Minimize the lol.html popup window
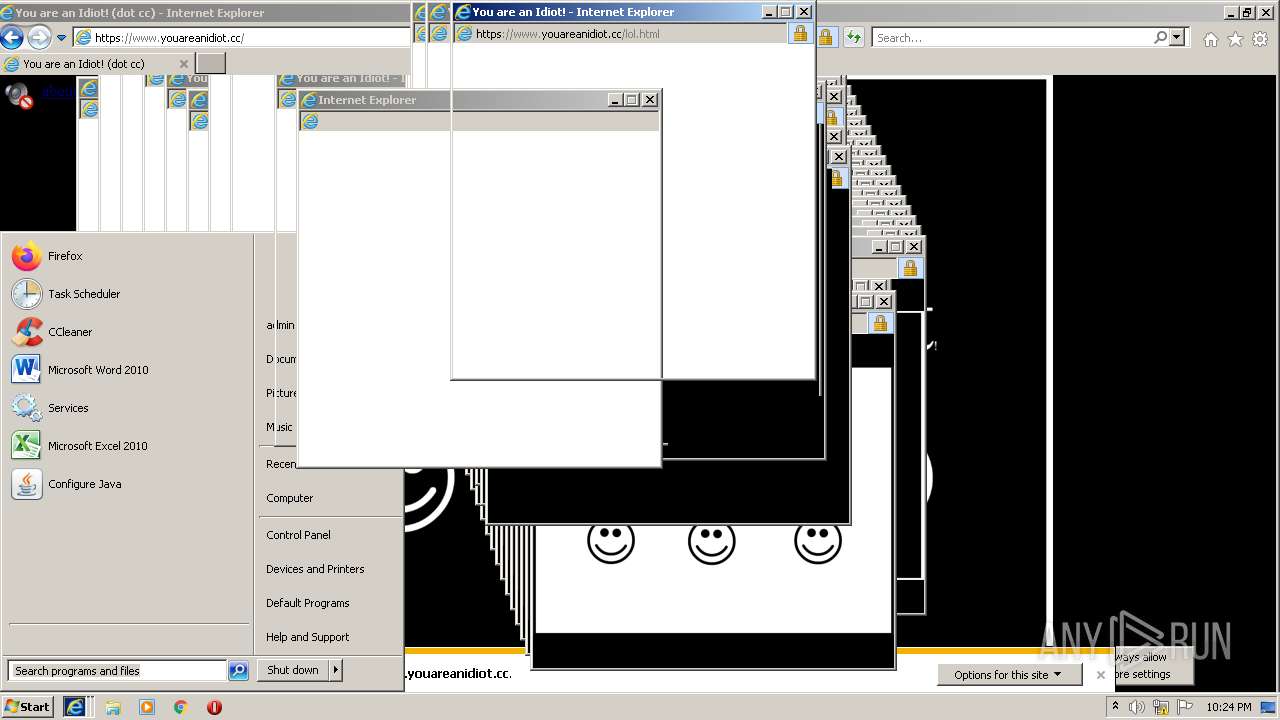Viewport: 1280px width, 720px height. tap(768, 12)
